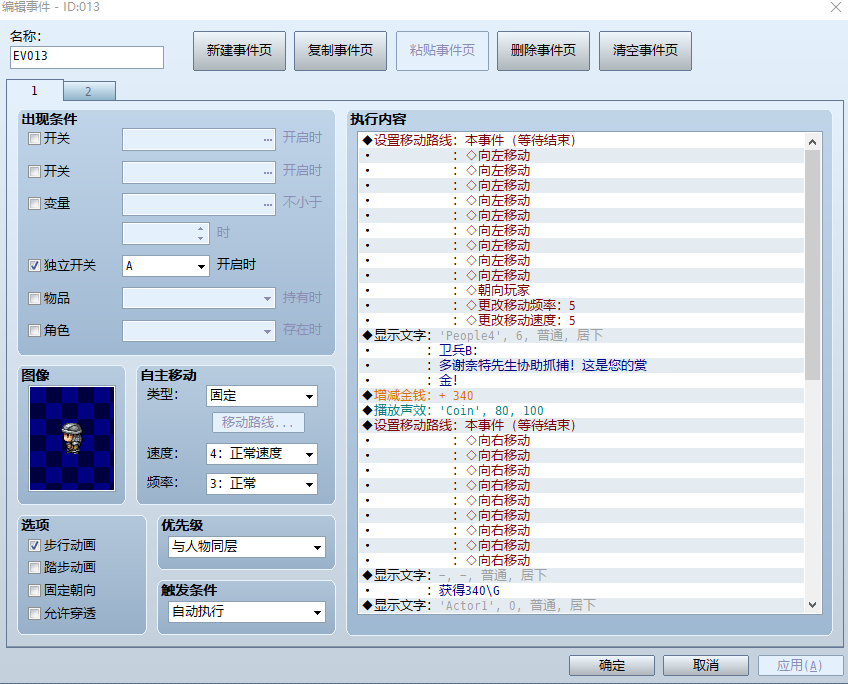Screen dimensions: 848x684
Task: Click the scroll up arrow in 执行内容
Action: 812,142
